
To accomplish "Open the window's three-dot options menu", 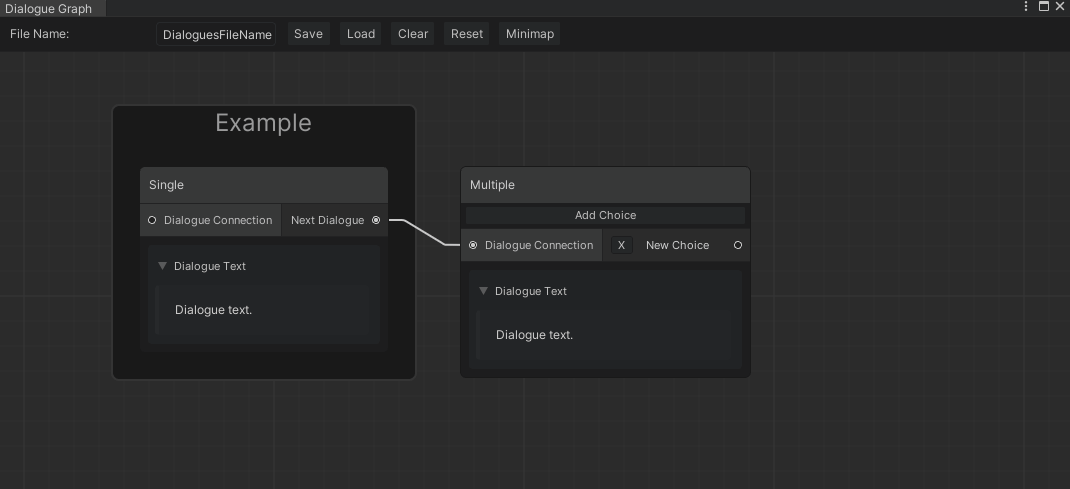I will click(x=1026, y=7).
